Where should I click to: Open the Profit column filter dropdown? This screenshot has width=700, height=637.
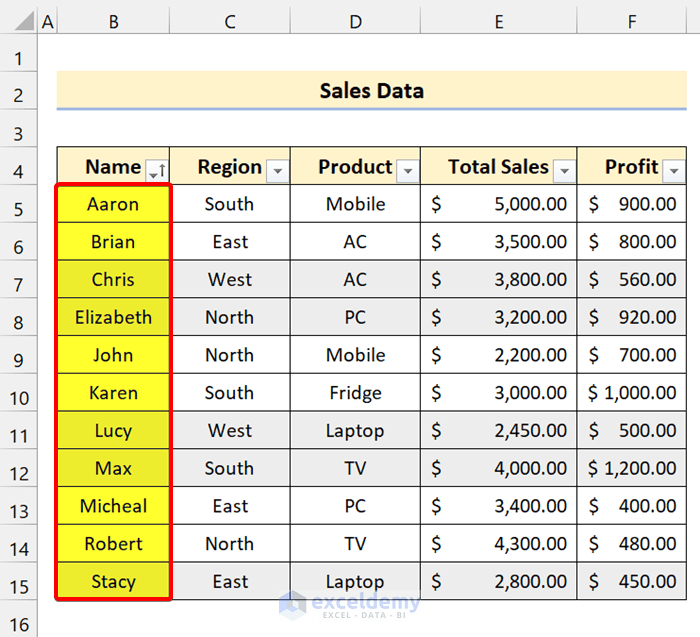point(675,172)
